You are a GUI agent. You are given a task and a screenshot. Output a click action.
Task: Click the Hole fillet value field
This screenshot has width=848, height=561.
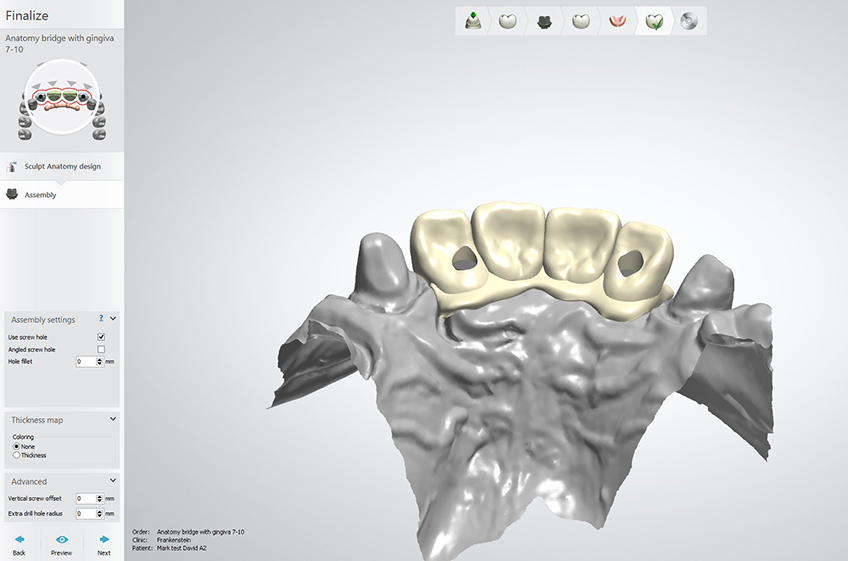(x=85, y=361)
